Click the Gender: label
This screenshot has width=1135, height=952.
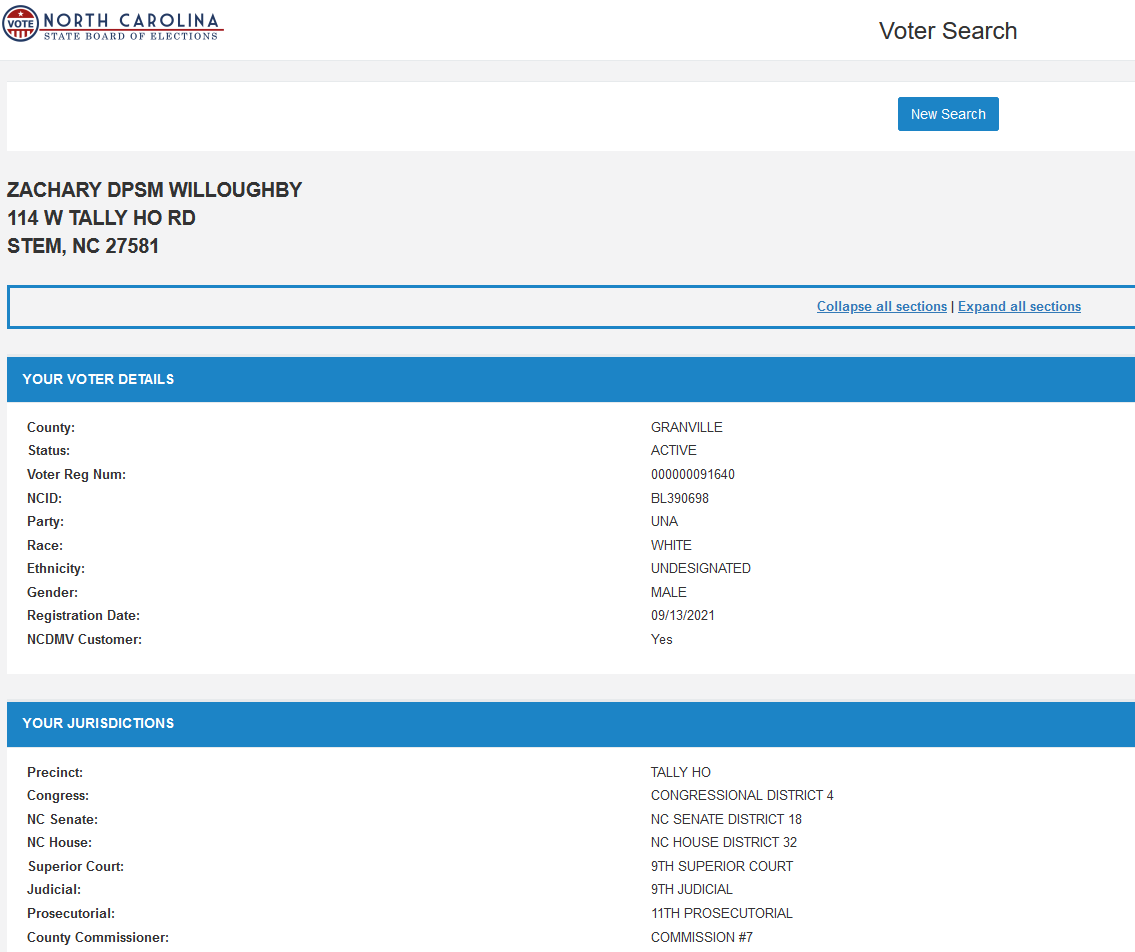click(x=52, y=592)
